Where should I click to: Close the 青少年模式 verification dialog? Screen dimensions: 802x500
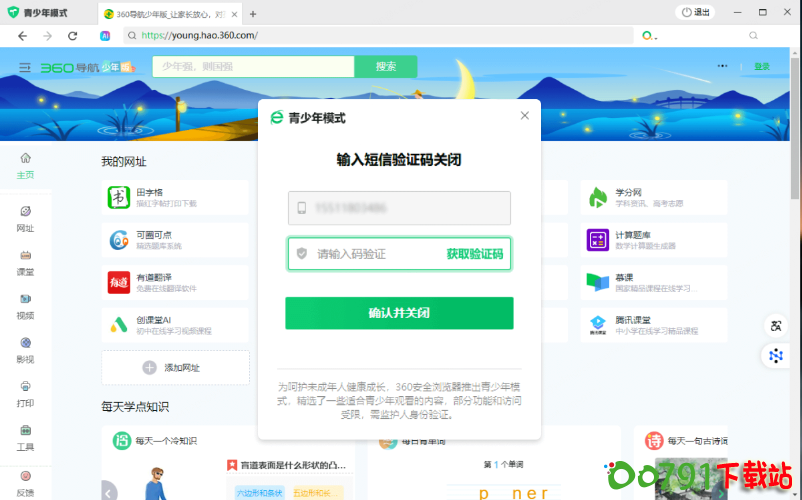[x=525, y=116]
